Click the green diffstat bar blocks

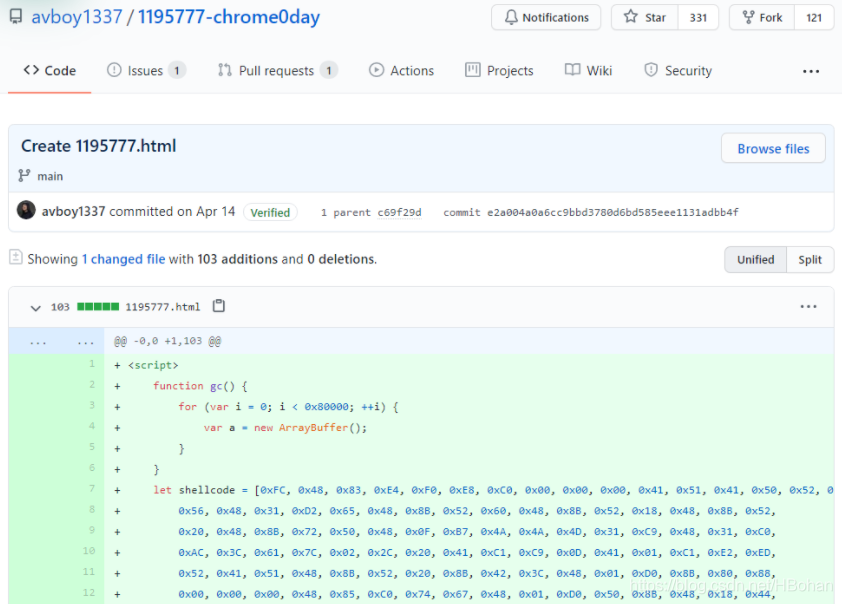98,307
